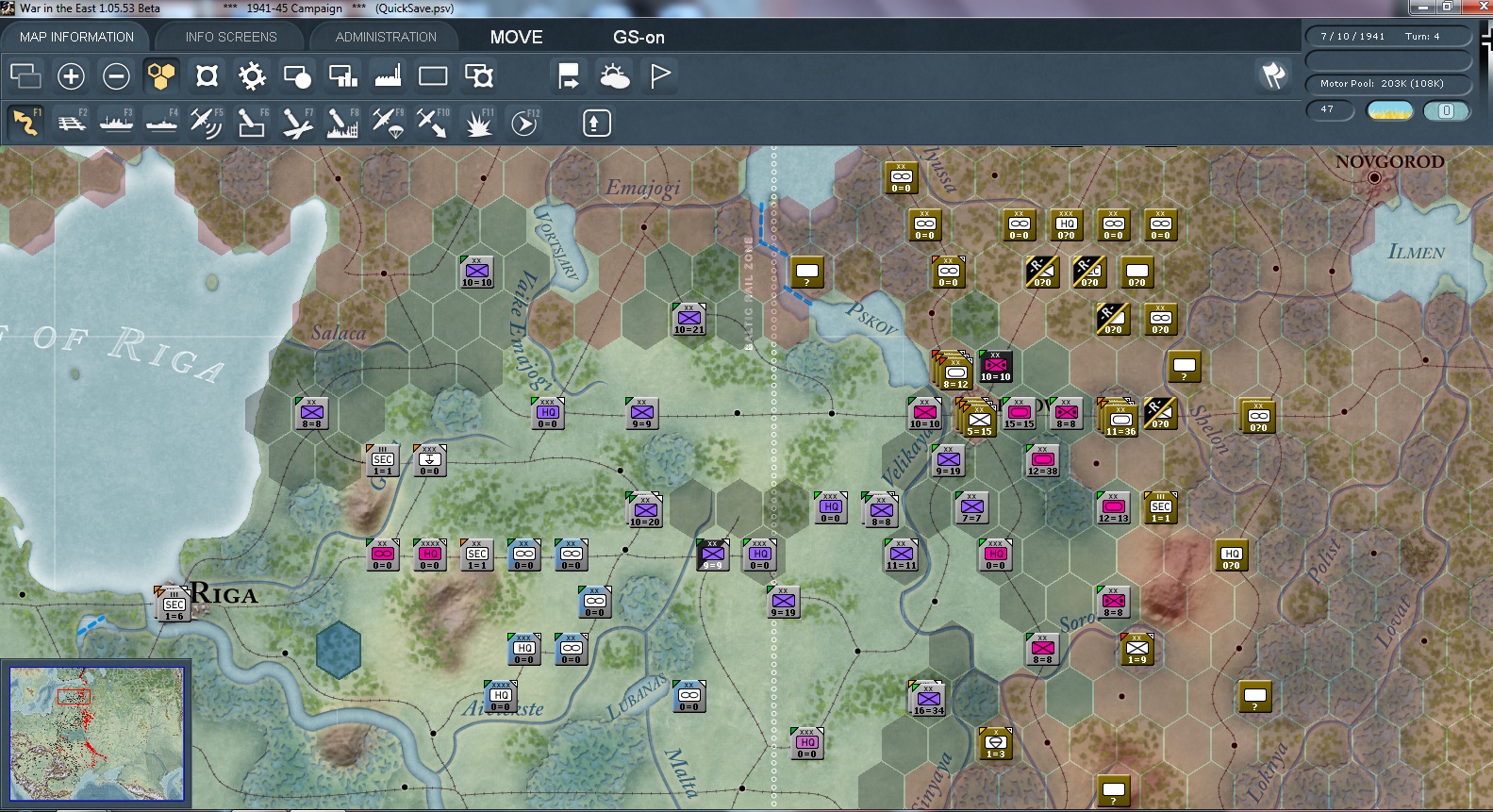Open the MAP INFORMATION tab

pyautogui.click(x=76, y=37)
